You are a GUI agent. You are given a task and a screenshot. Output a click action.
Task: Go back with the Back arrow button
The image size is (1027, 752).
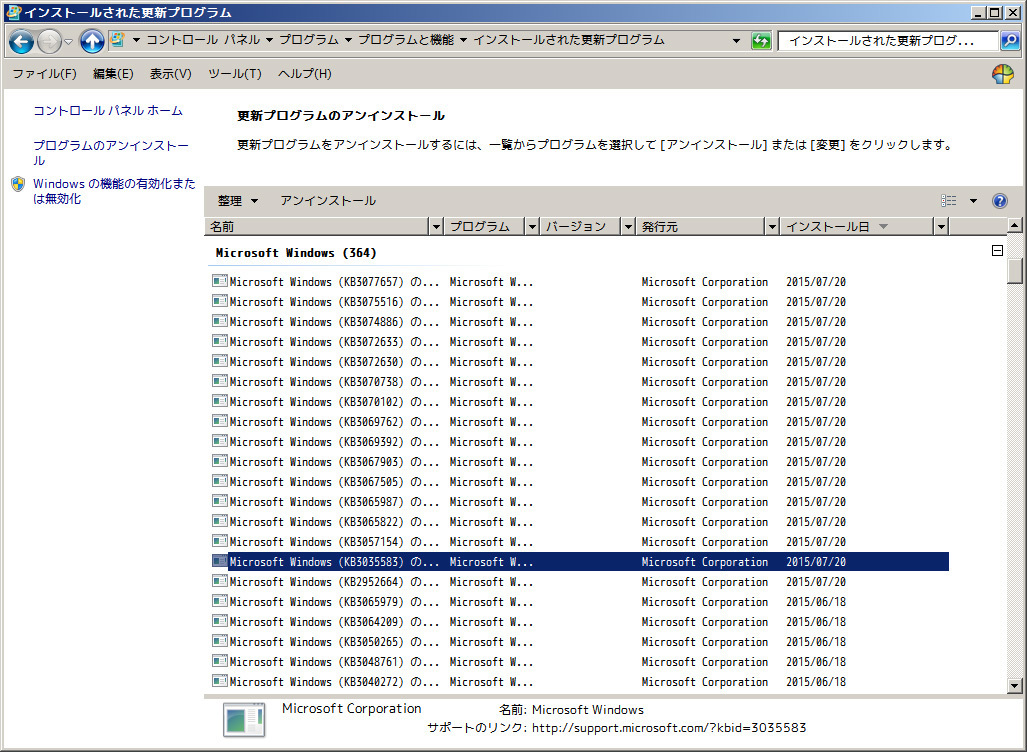pos(21,41)
